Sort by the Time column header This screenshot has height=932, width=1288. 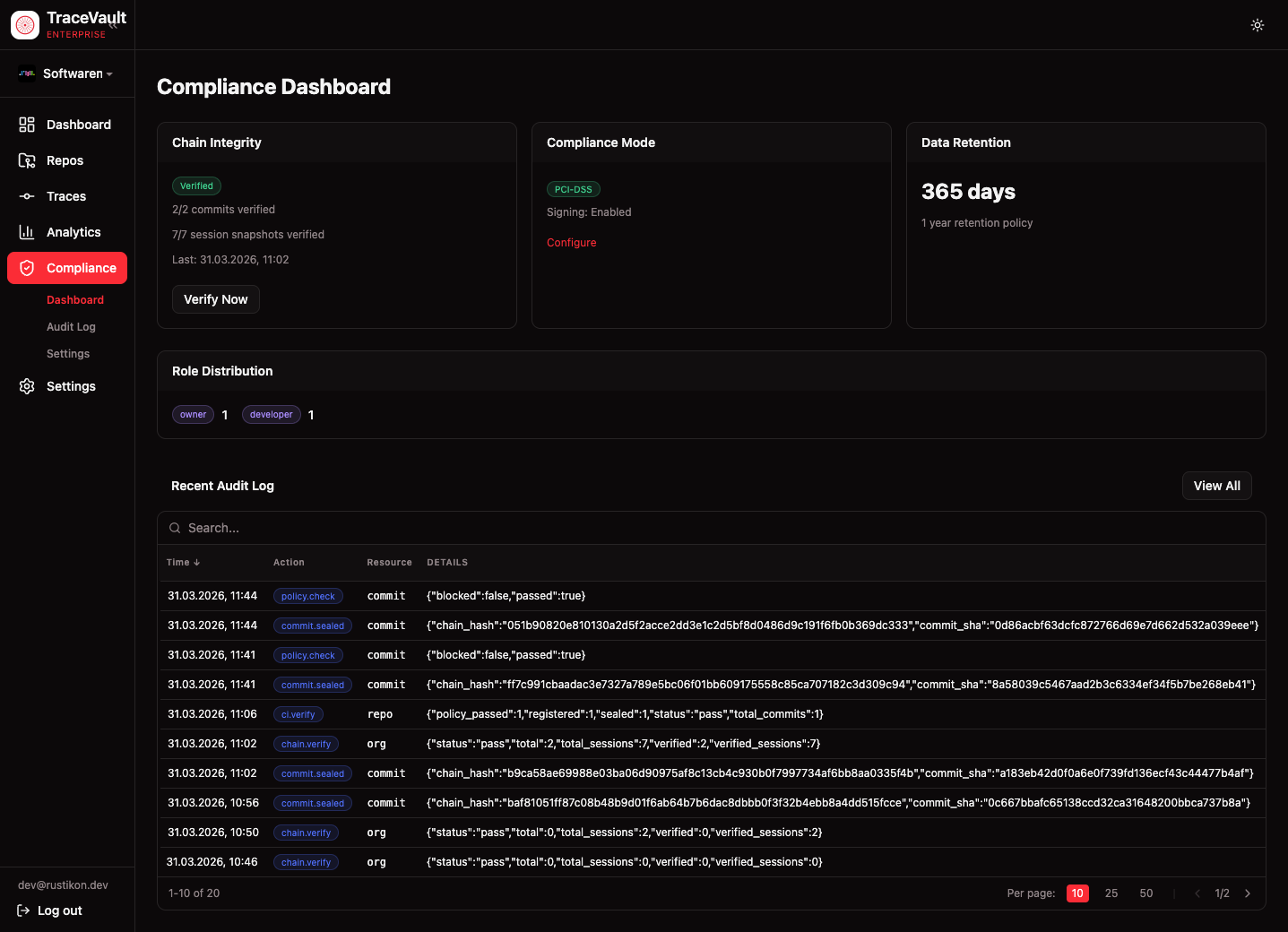pos(183,562)
